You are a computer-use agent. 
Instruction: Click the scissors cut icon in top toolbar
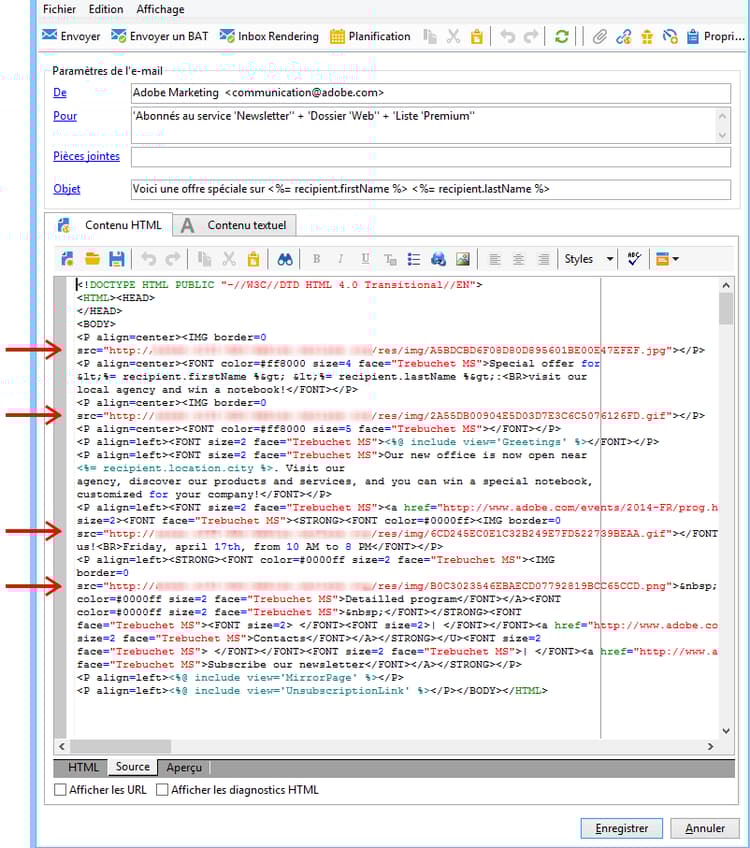click(453, 36)
